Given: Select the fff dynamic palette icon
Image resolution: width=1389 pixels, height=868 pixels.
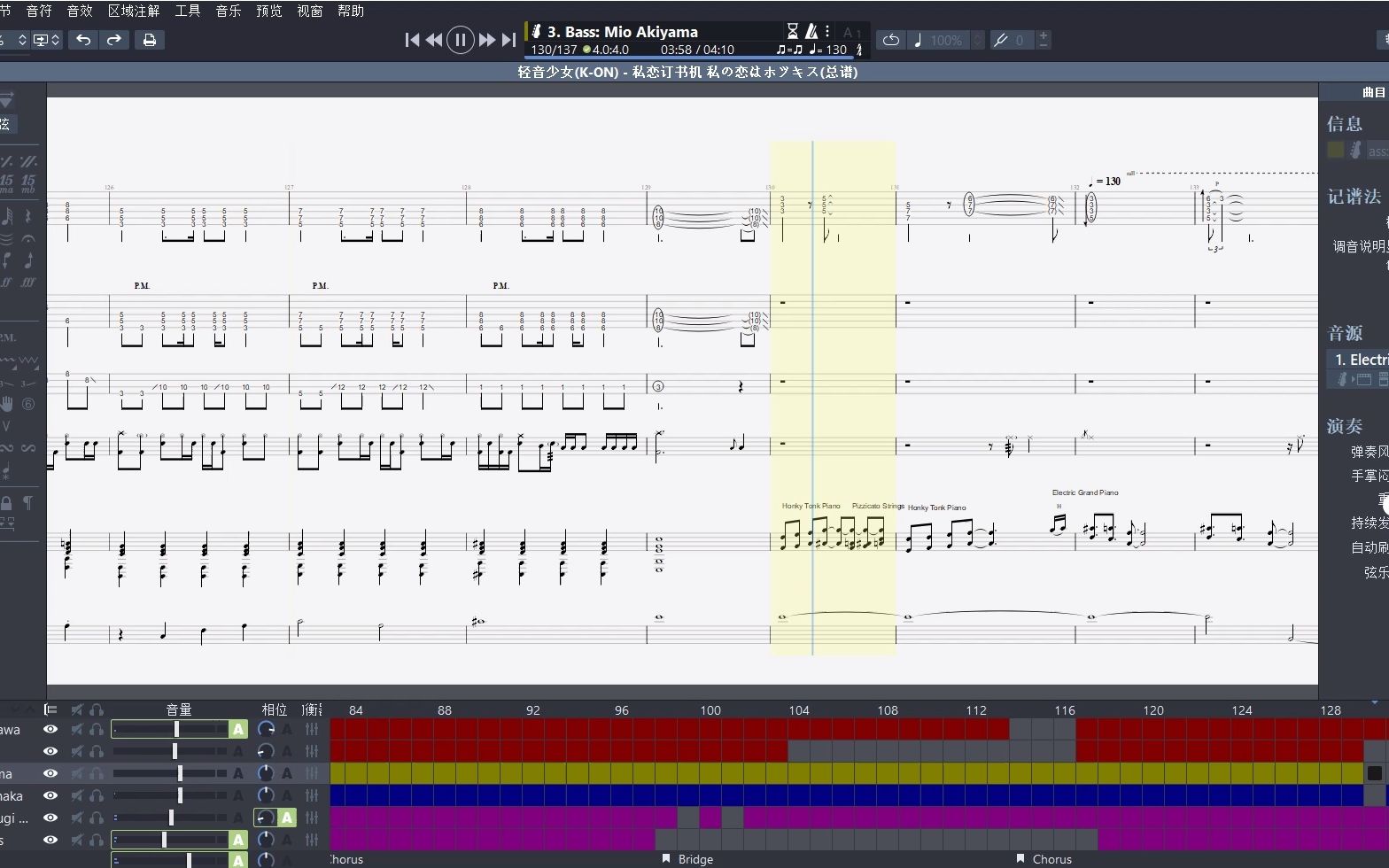Looking at the screenshot, I should (28, 282).
